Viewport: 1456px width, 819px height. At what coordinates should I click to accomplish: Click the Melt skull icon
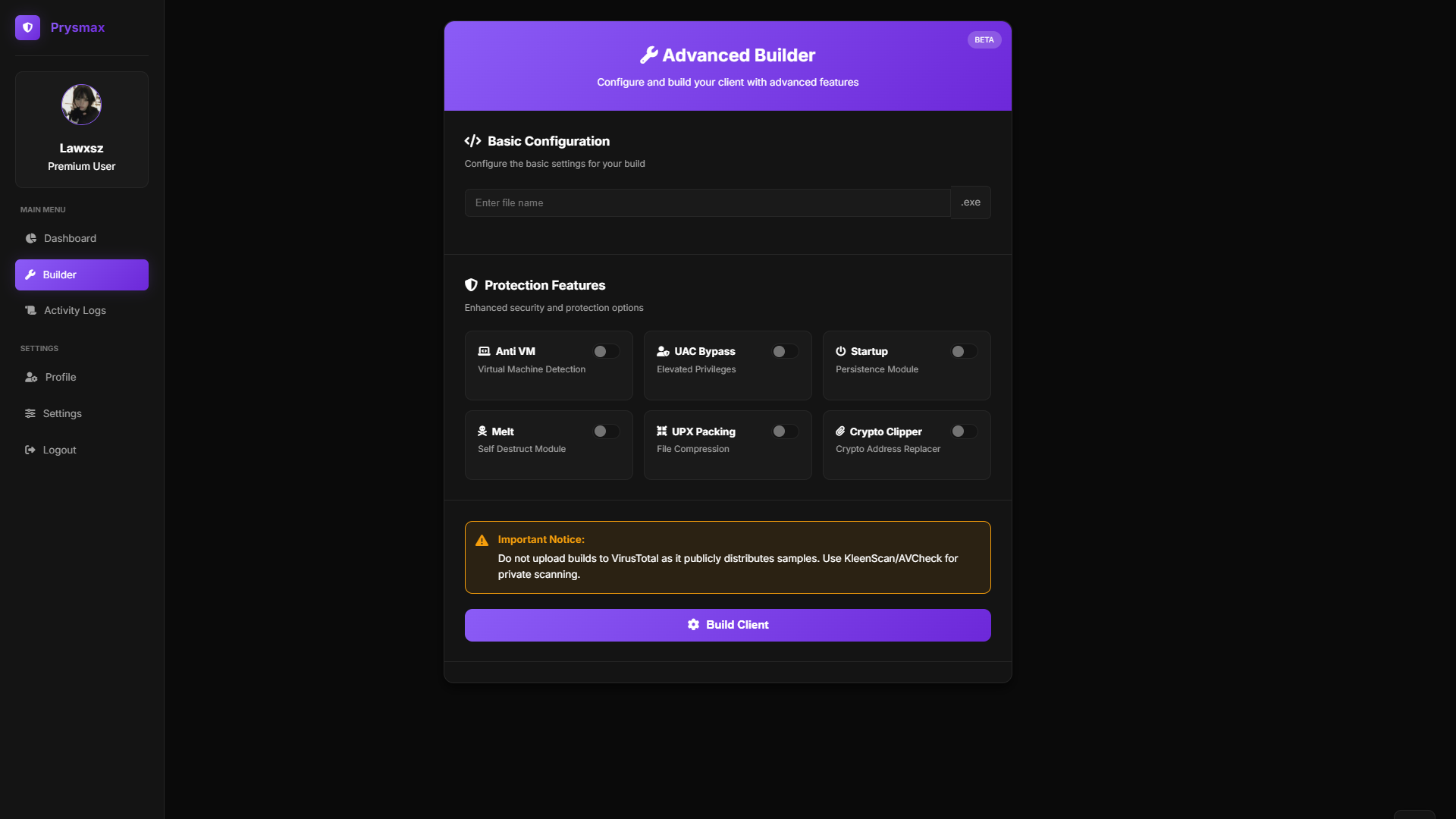(x=482, y=431)
